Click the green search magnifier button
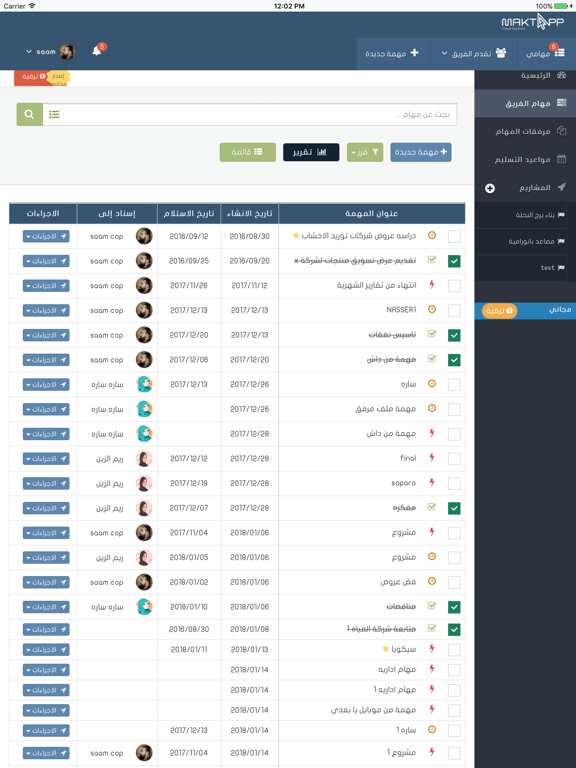This screenshot has width=576, height=768. [29, 114]
